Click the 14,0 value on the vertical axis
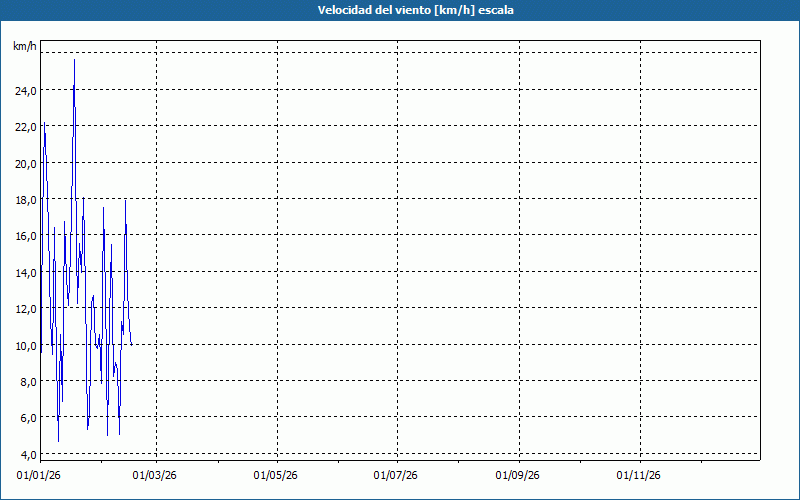800x500 pixels. tap(26, 273)
